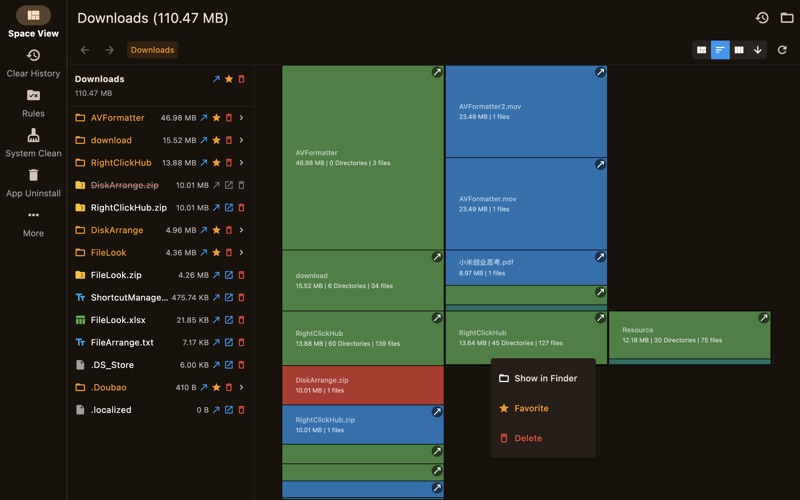Viewport: 800px width, 500px height.
Task: Click the history clock icon at top right
Action: pos(762,18)
